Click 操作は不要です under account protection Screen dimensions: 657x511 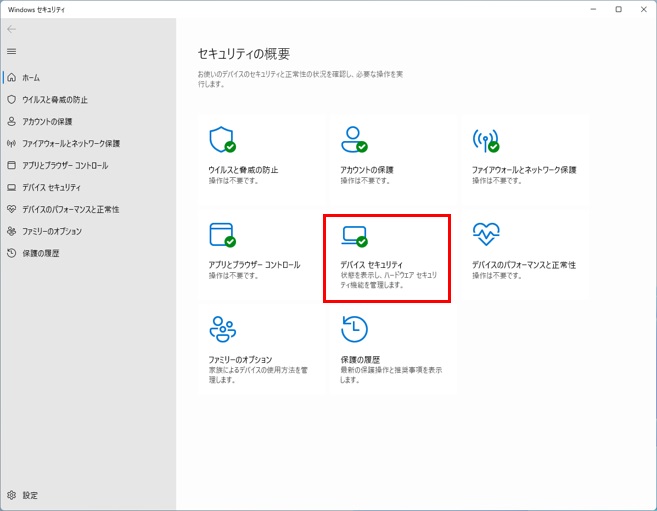(365, 181)
